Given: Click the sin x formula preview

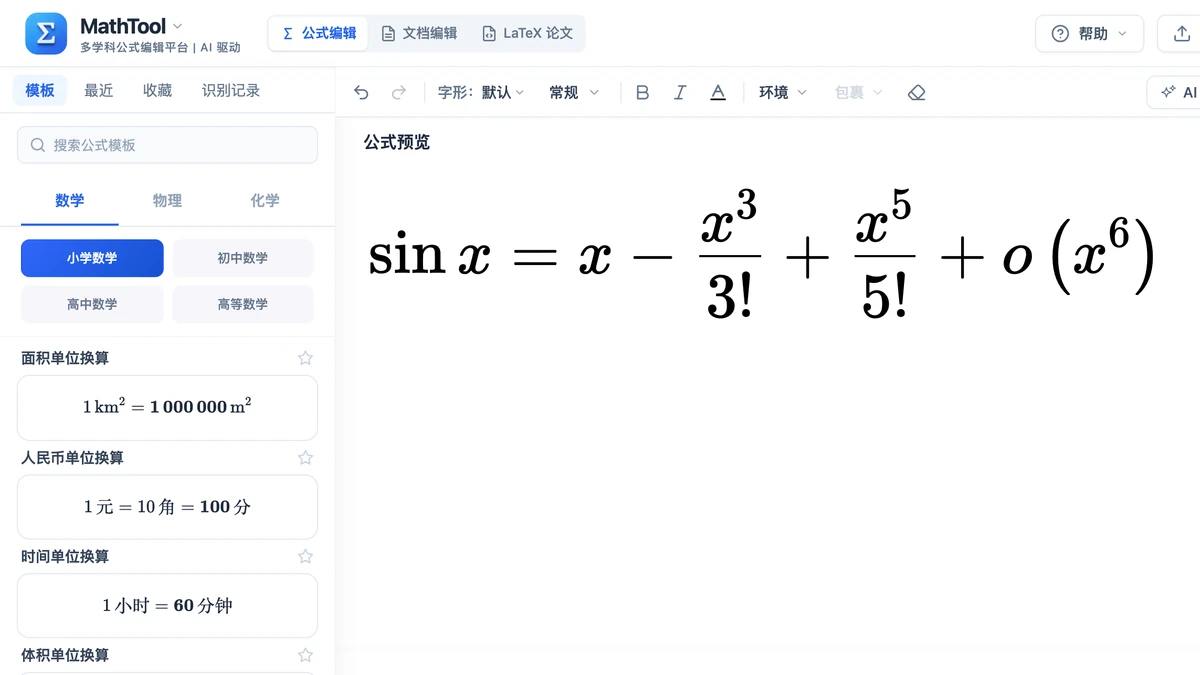Looking at the screenshot, I should 762,255.
